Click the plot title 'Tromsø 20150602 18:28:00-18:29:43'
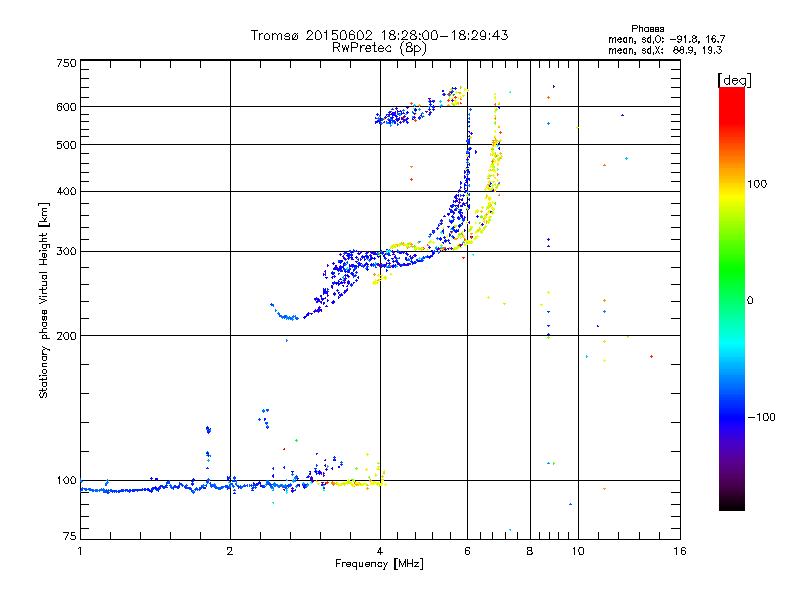Image resolution: width=800 pixels, height=600 pixels. coord(379,35)
